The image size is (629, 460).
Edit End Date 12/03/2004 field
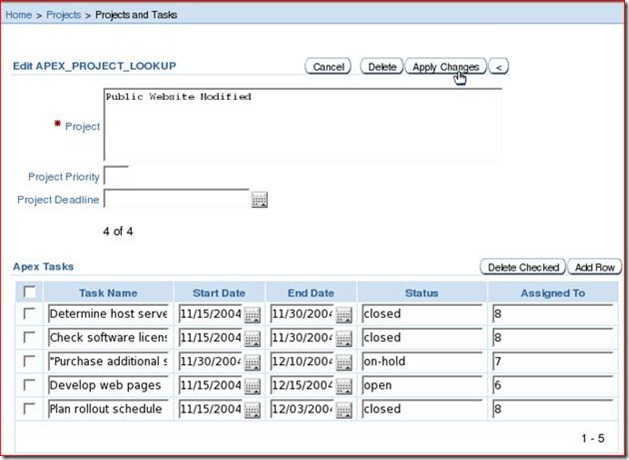point(302,409)
